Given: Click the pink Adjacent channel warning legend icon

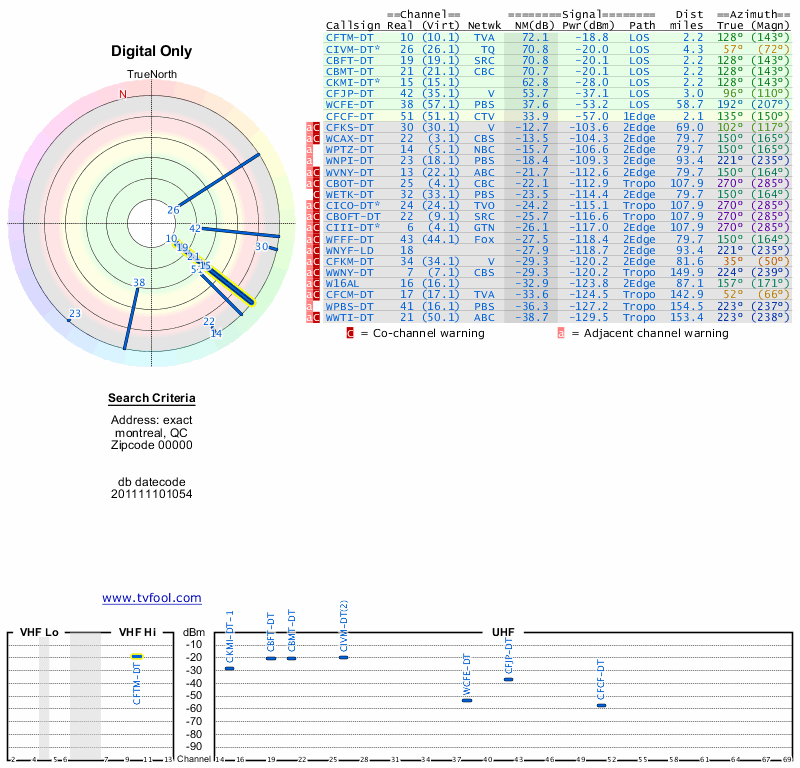Looking at the screenshot, I should [561, 333].
